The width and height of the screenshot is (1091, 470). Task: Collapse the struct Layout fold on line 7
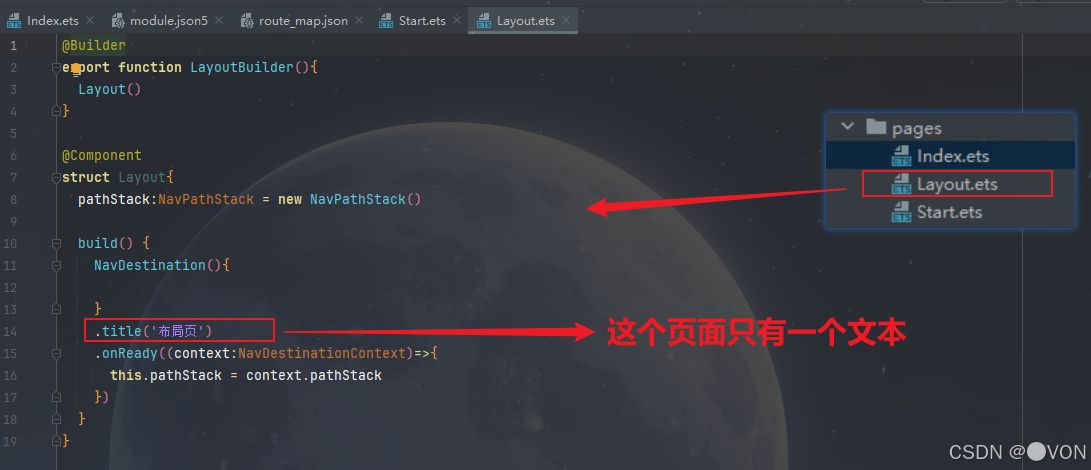56,178
